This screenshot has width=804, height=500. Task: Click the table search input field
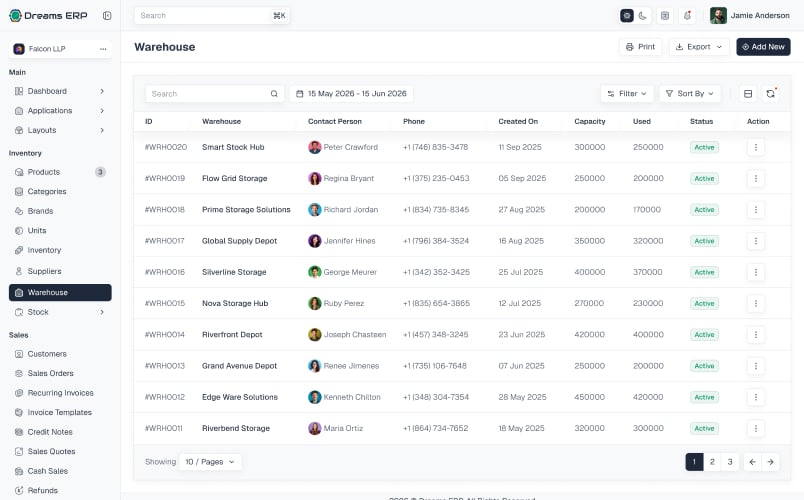(214, 93)
